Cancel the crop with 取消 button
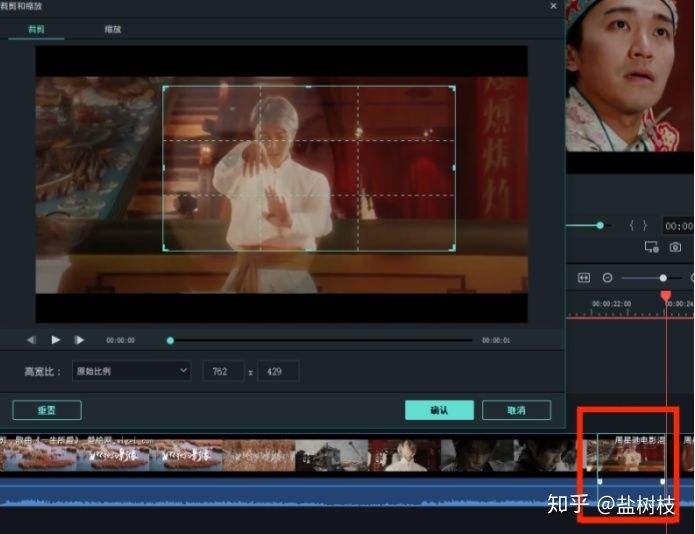This screenshot has height=534, width=695. click(516, 410)
